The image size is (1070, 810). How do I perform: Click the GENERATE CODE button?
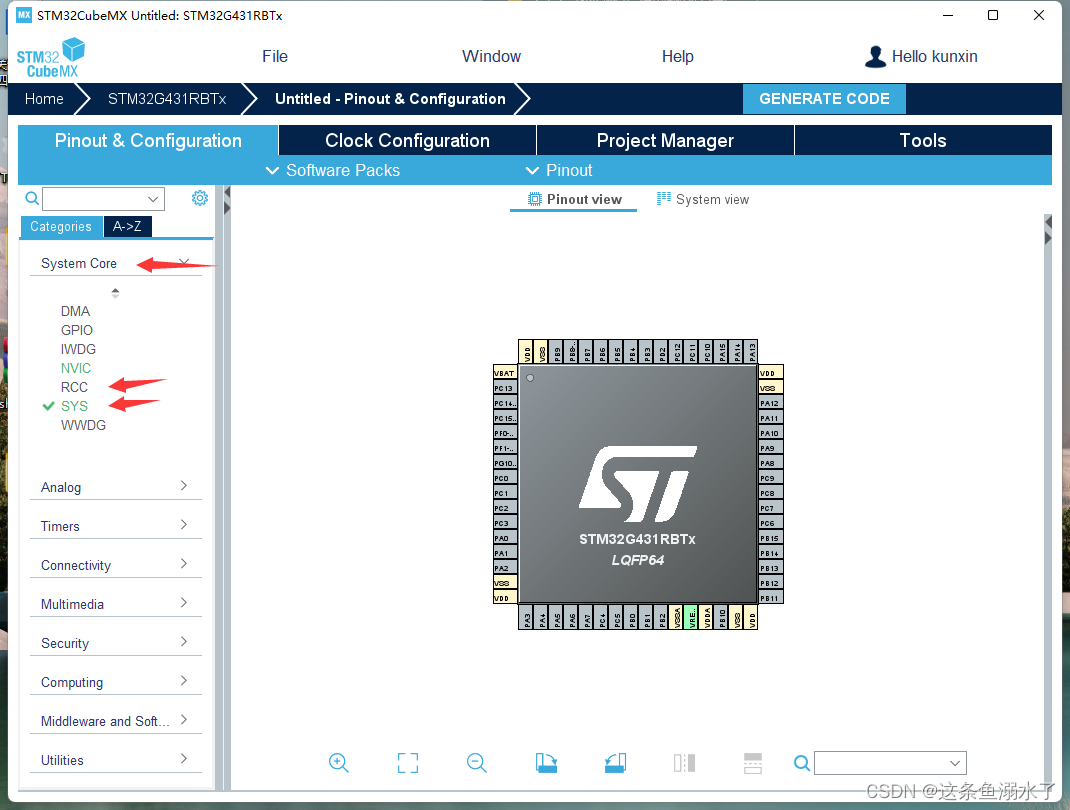click(824, 98)
